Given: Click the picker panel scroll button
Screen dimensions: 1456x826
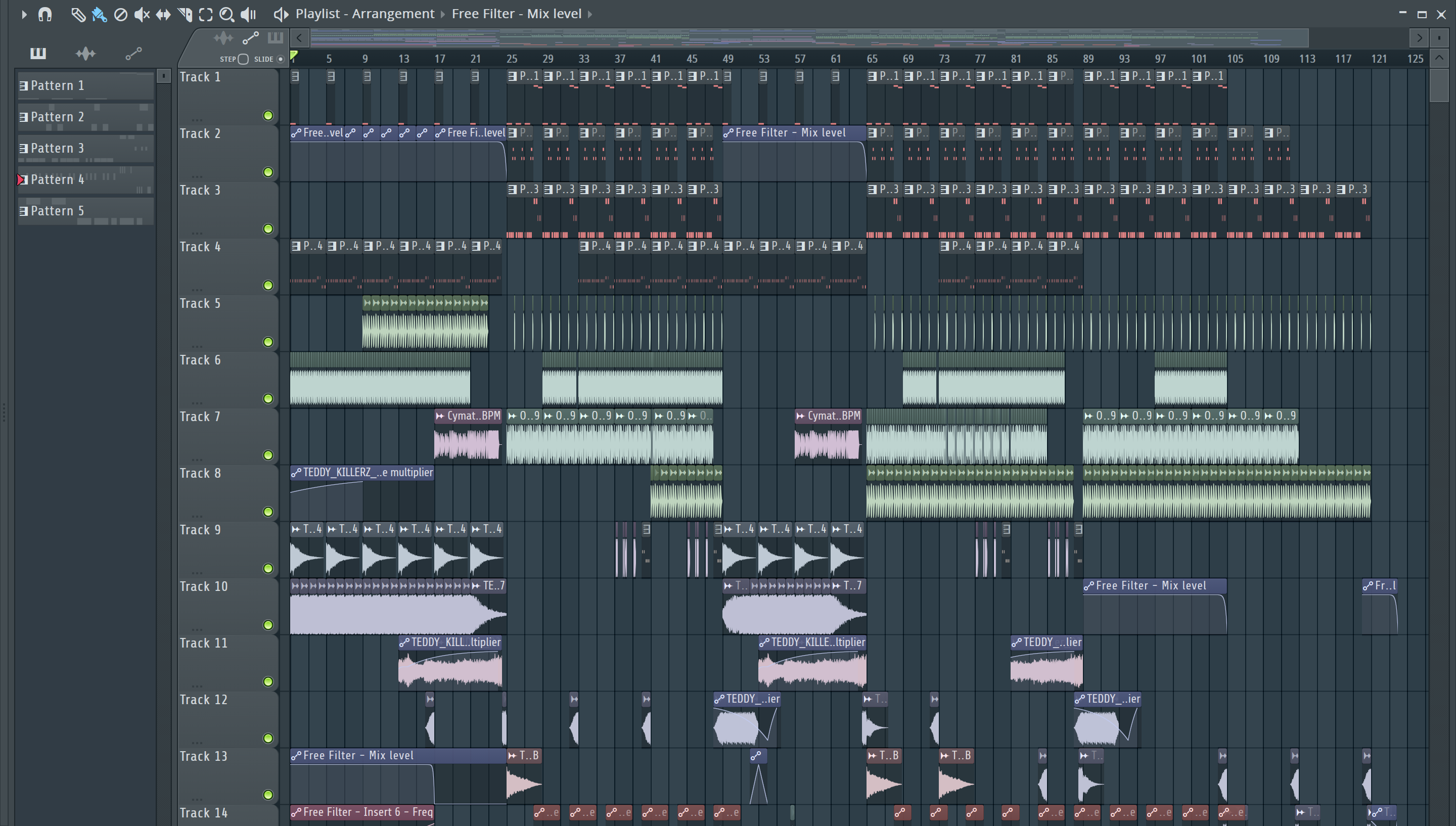Looking at the screenshot, I should (x=163, y=75).
